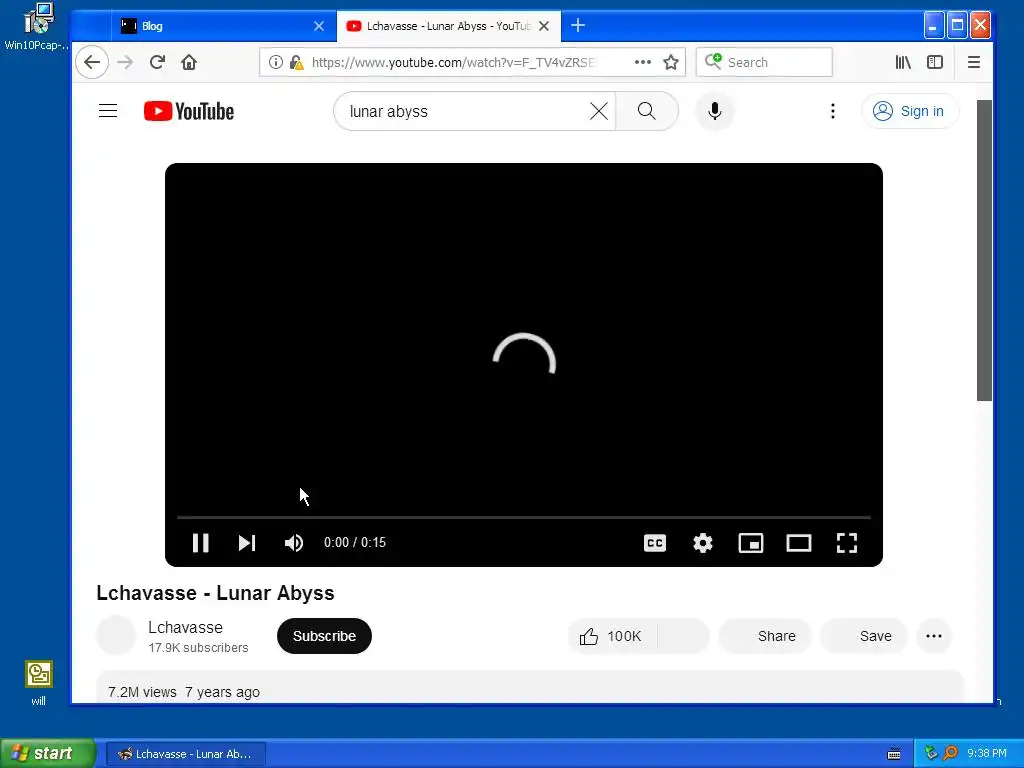
Task: Search with your voice microphone
Action: [x=714, y=111]
